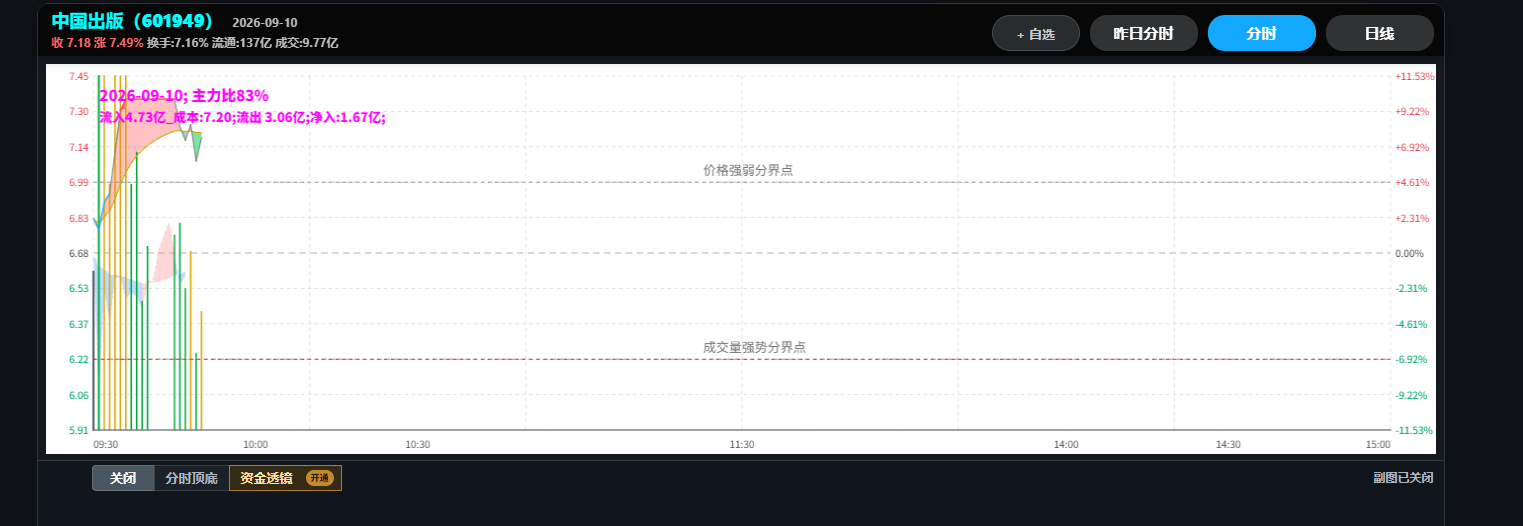Click the 主力比83% chart annotation
This screenshot has height=526, width=1523.
click(230, 96)
